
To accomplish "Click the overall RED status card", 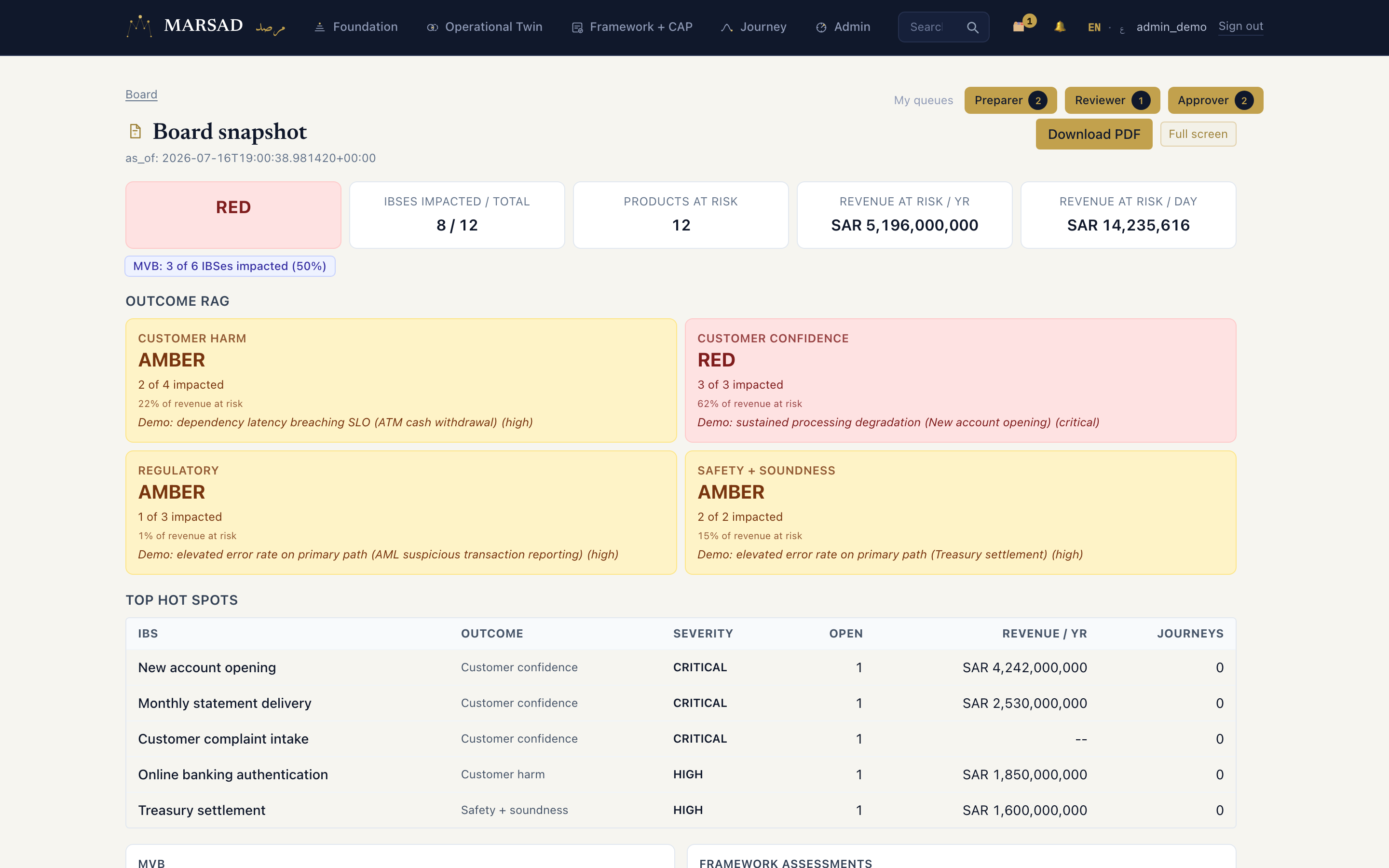I will [233, 215].
